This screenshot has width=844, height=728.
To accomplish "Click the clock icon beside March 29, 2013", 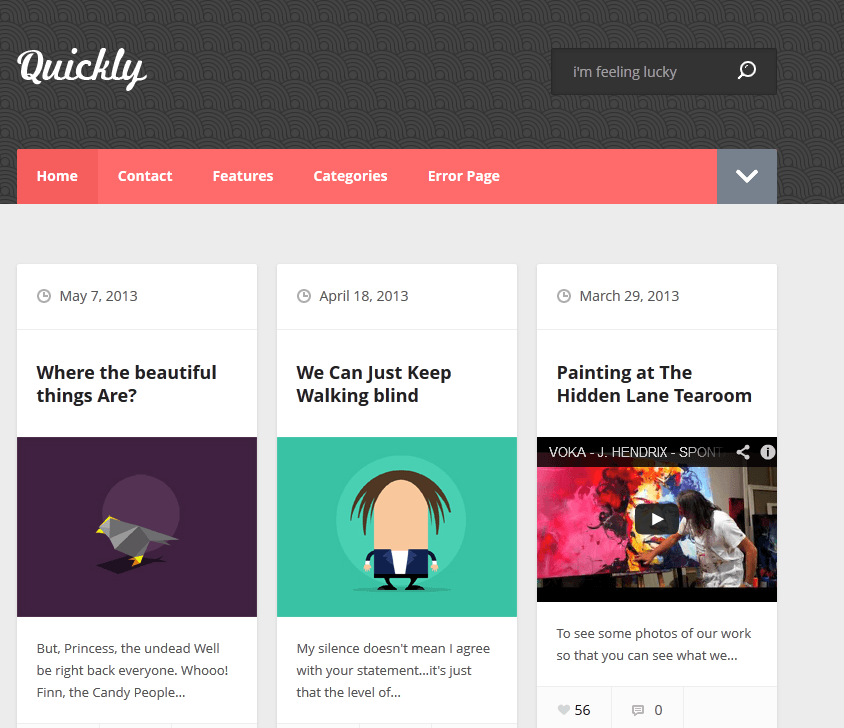I will 564,296.
